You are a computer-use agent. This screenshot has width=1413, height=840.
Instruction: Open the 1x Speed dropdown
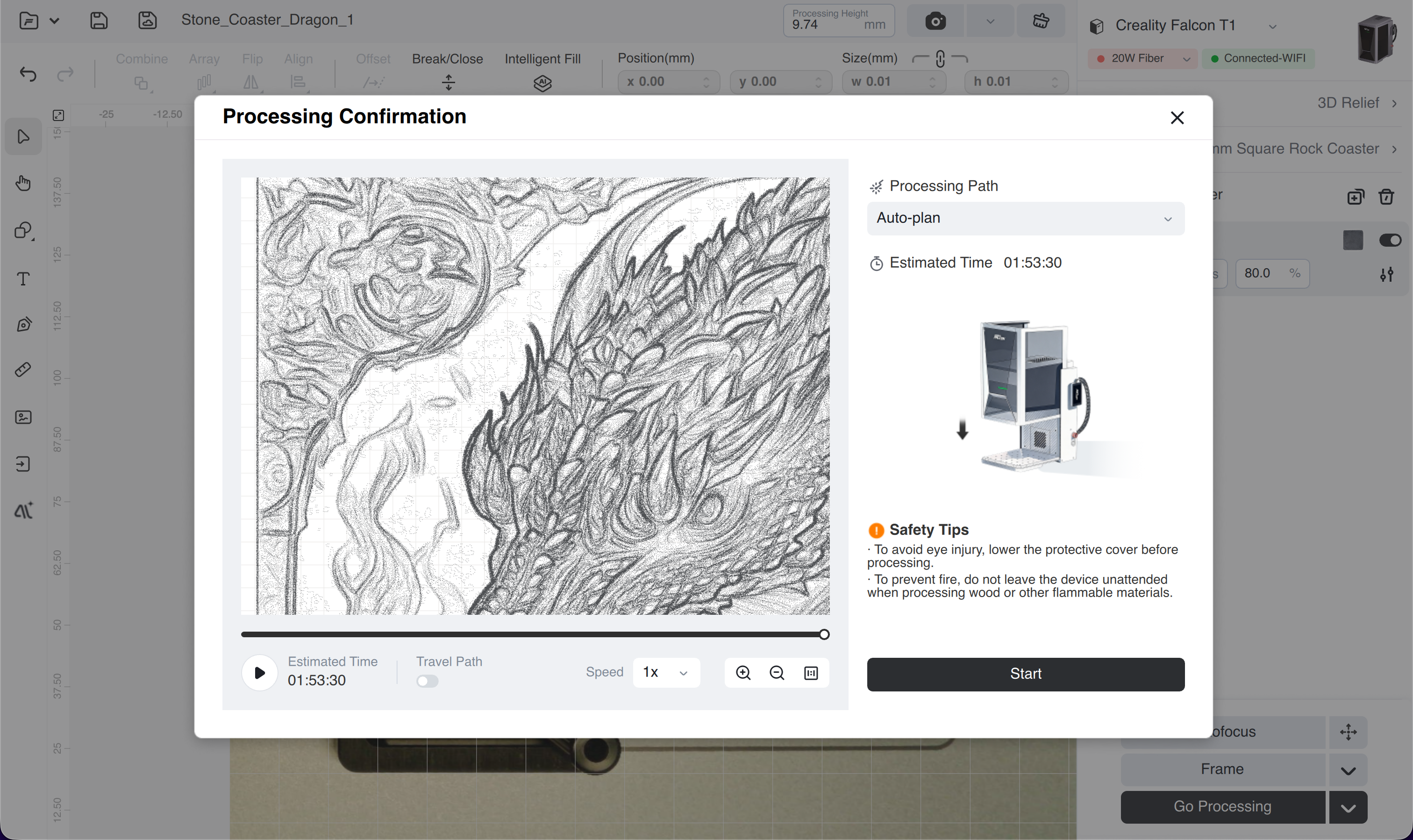coord(666,672)
